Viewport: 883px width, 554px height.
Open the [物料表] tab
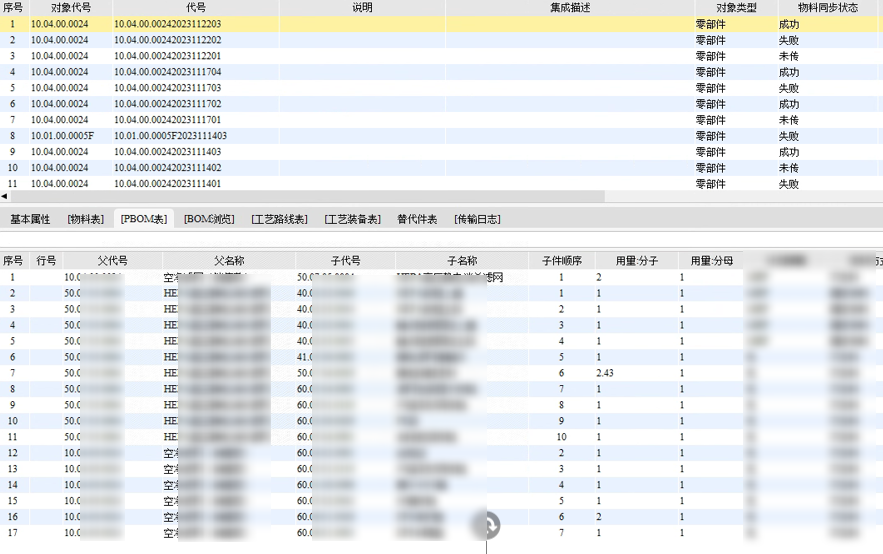[x=86, y=219]
